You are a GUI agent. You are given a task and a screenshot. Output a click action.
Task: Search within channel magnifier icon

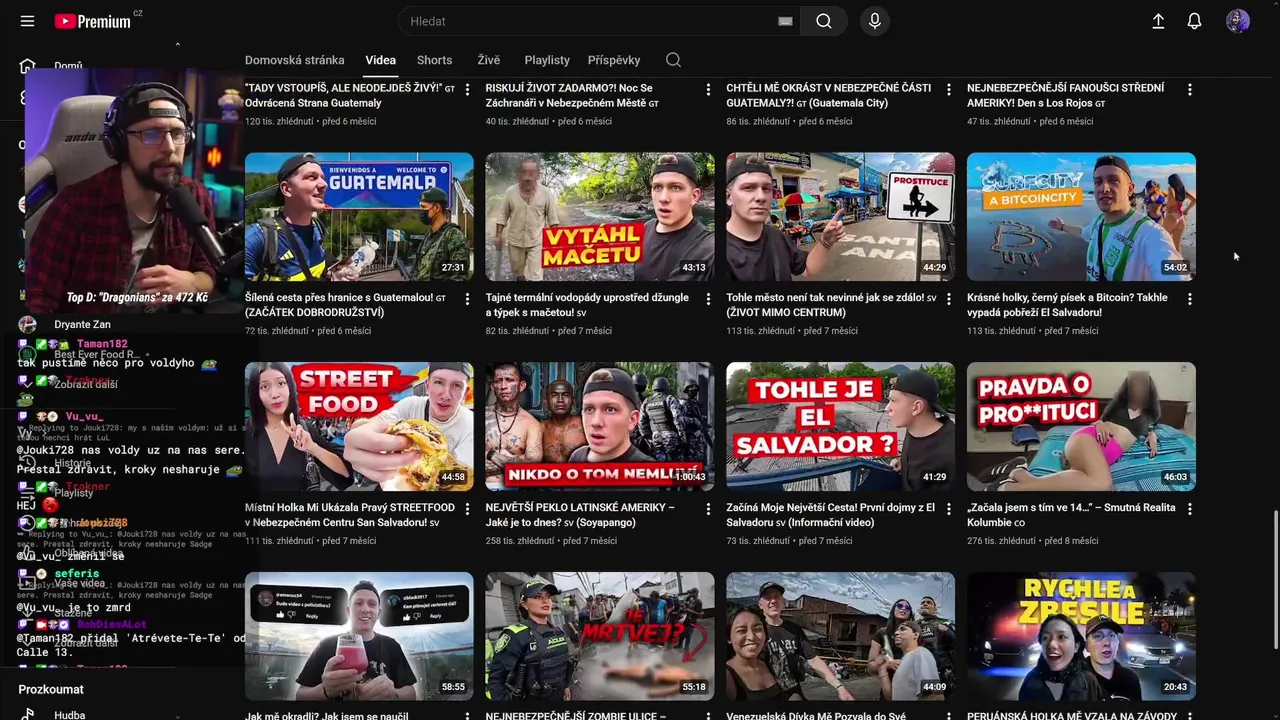pos(673,60)
